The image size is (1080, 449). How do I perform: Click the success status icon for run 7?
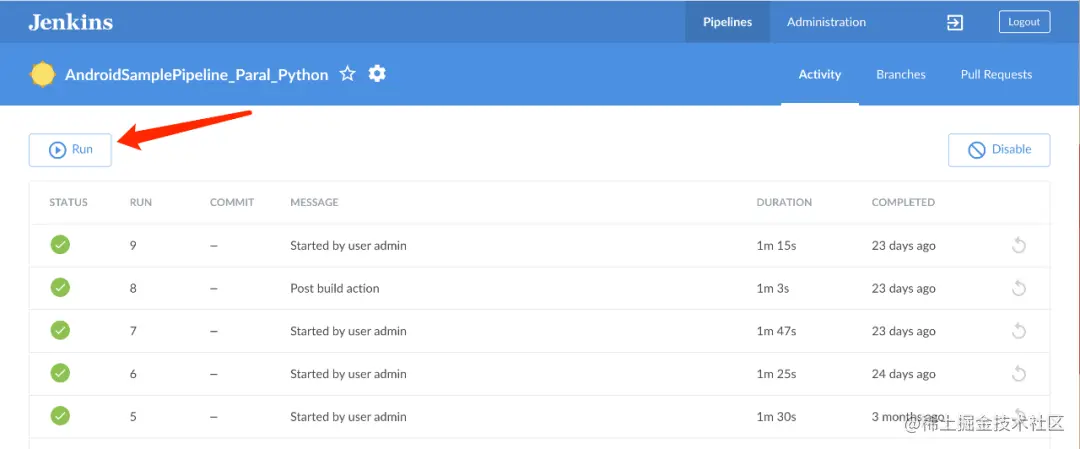coord(61,331)
